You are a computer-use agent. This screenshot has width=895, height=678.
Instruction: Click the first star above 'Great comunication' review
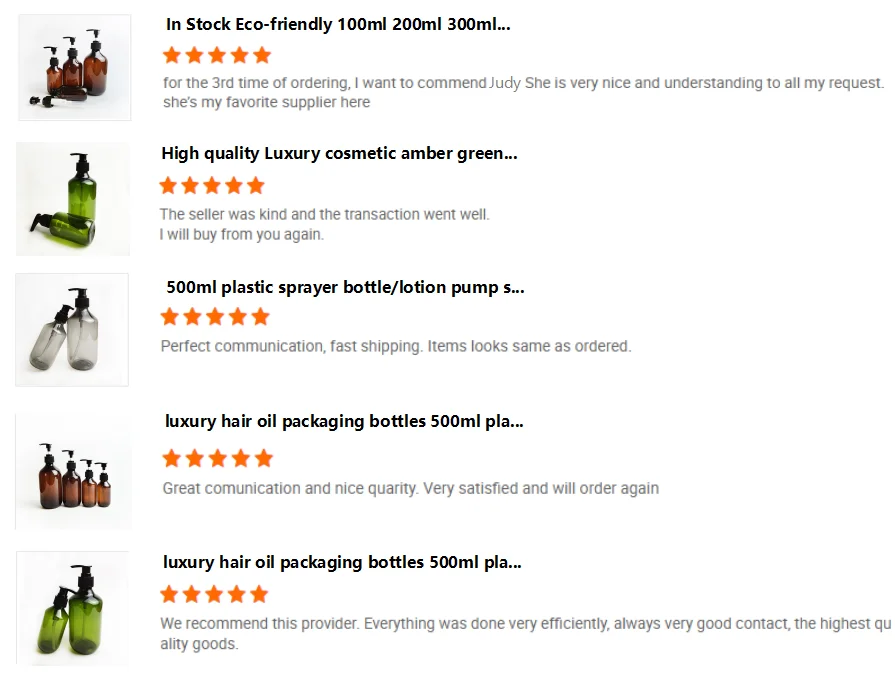point(172,458)
